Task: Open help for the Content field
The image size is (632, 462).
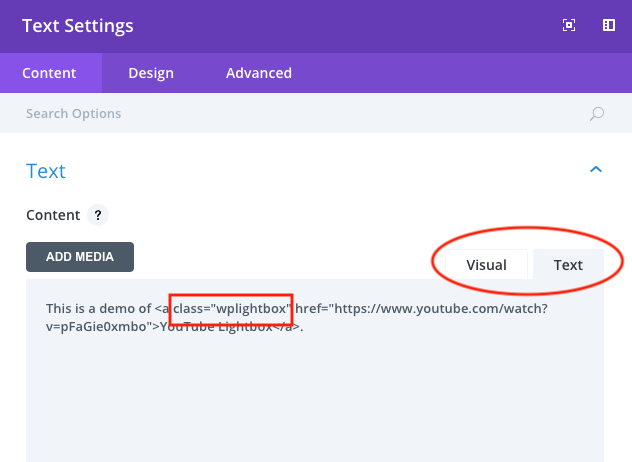Action: pyautogui.click(x=97, y=215)
